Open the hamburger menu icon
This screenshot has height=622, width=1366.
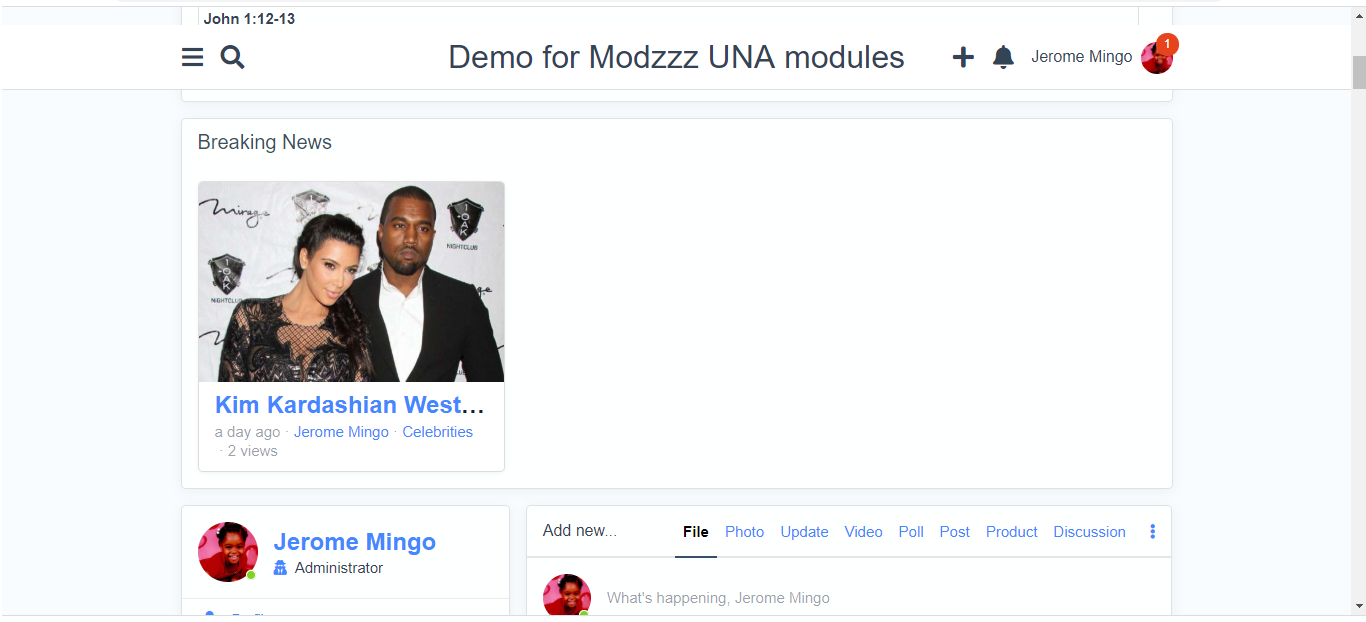pos(192,57)
